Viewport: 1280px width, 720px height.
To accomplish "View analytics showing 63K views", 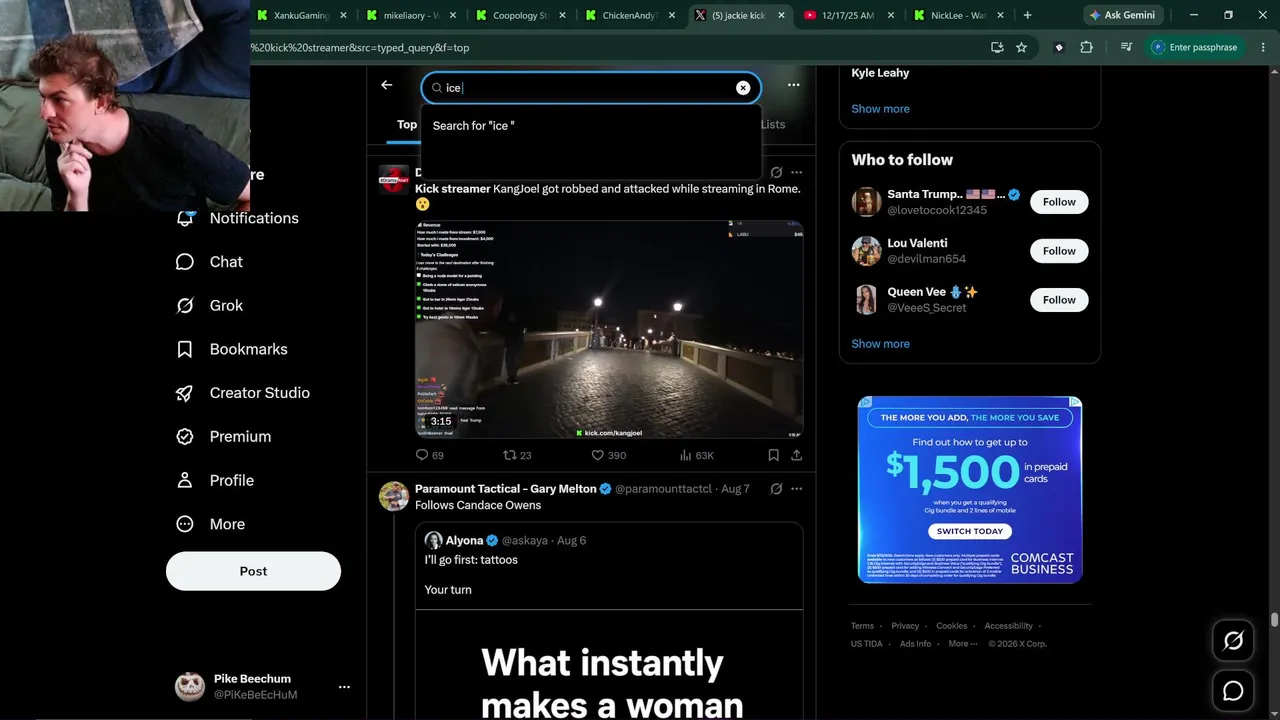I will [x=696, y=455].
